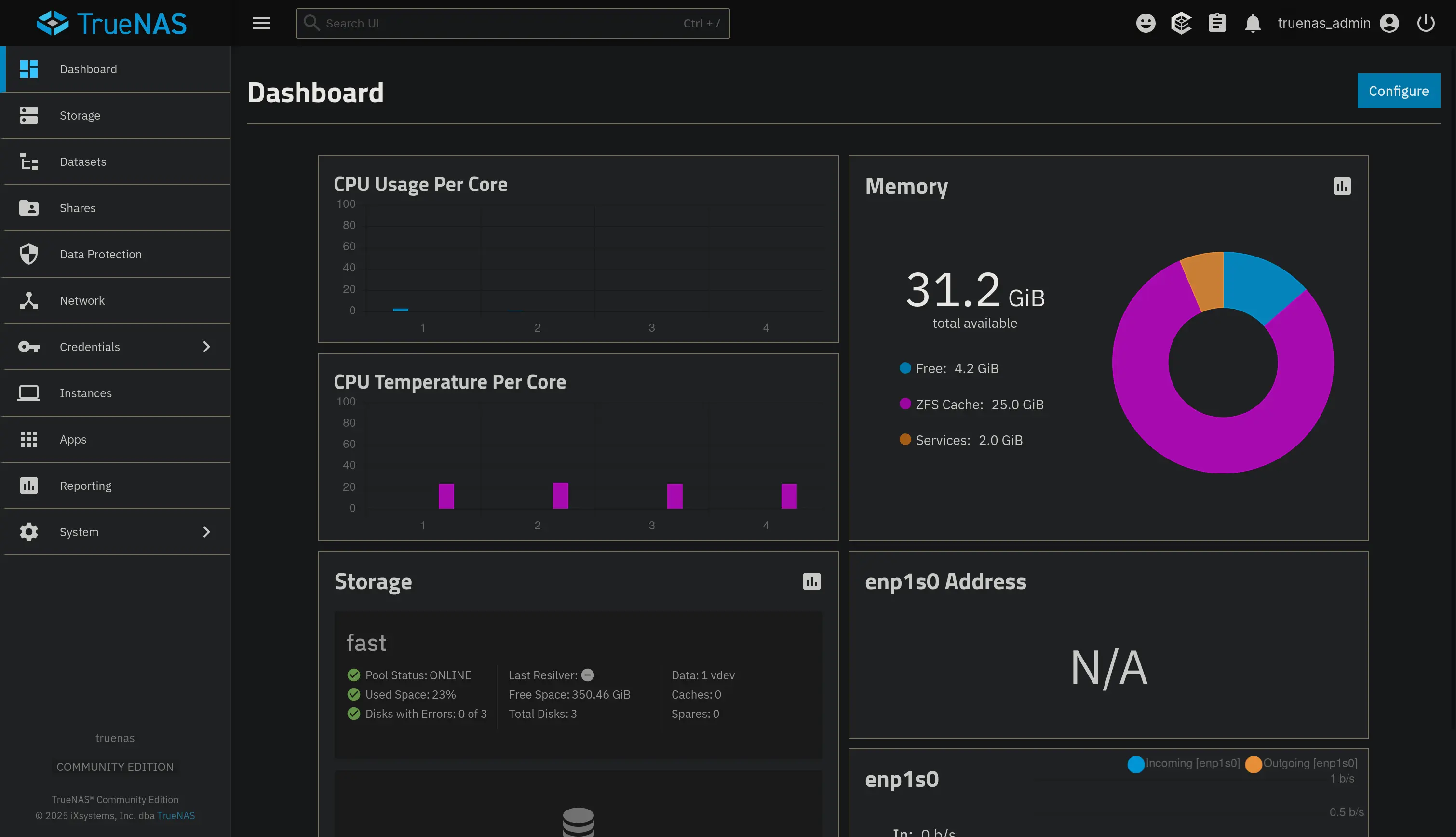Click the Datasets tree icon
The image size is (1456, 837).
pos(29,162)
